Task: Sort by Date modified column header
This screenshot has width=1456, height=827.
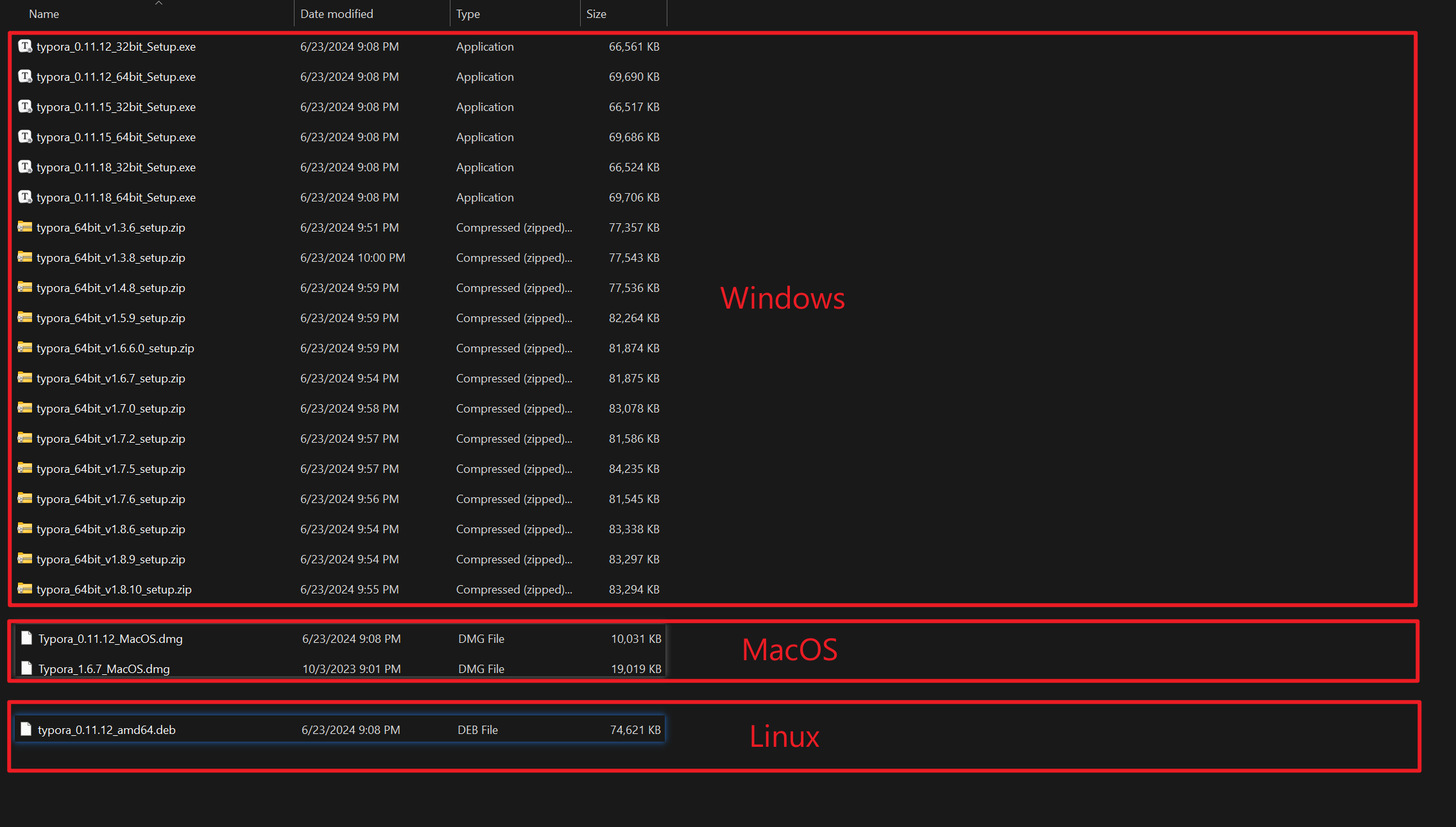Action: (x=336, y=14)
